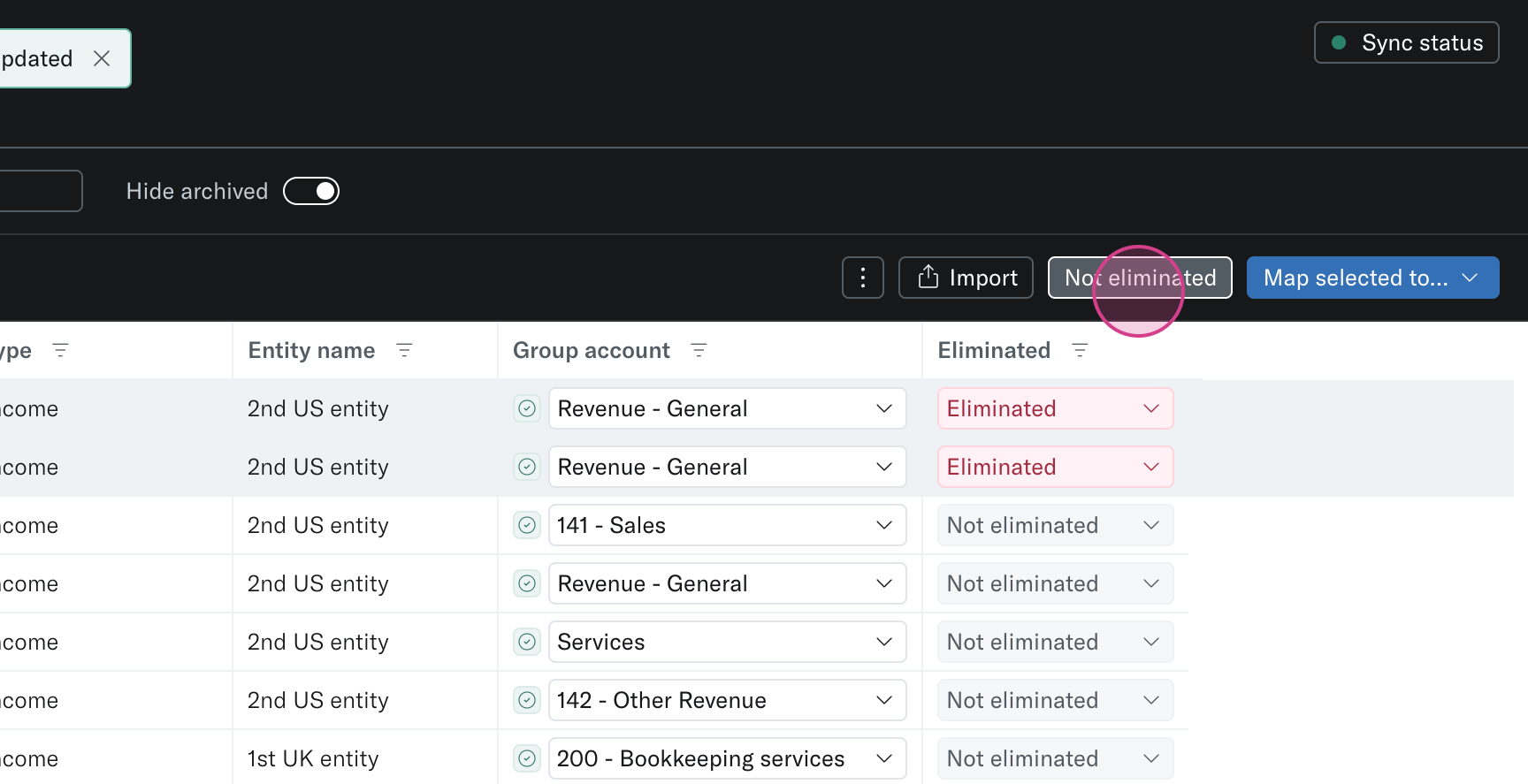Screen dimensions: 1528x784
Task: Filter the Group account column
Action: click(699, 350)
